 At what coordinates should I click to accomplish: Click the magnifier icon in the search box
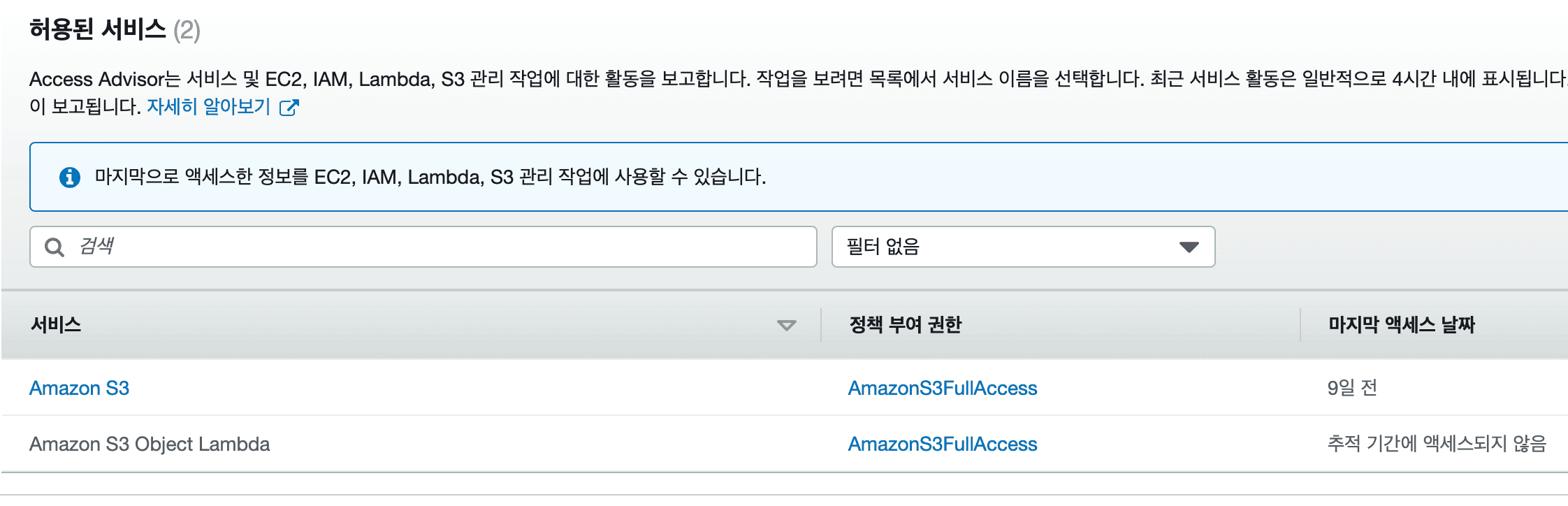pos(54,247)
